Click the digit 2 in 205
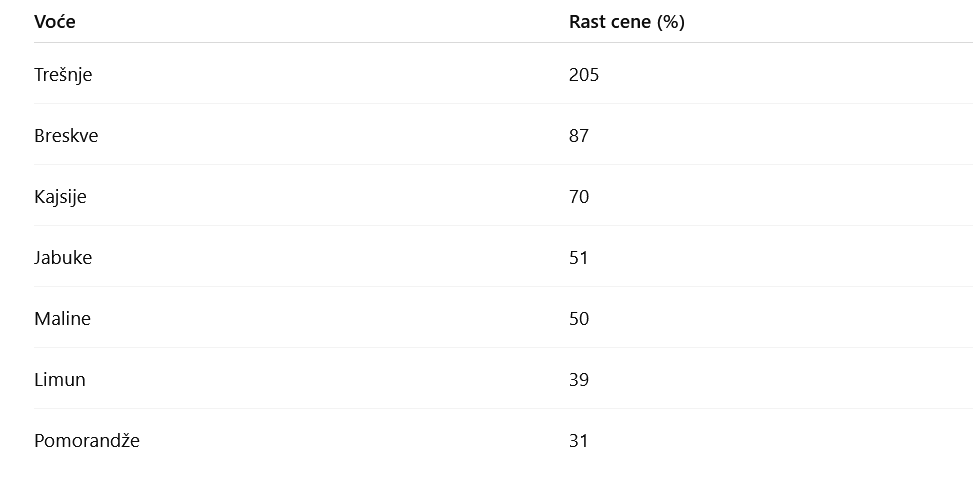Viewport: 973px width, 478px height. (574, 74)
